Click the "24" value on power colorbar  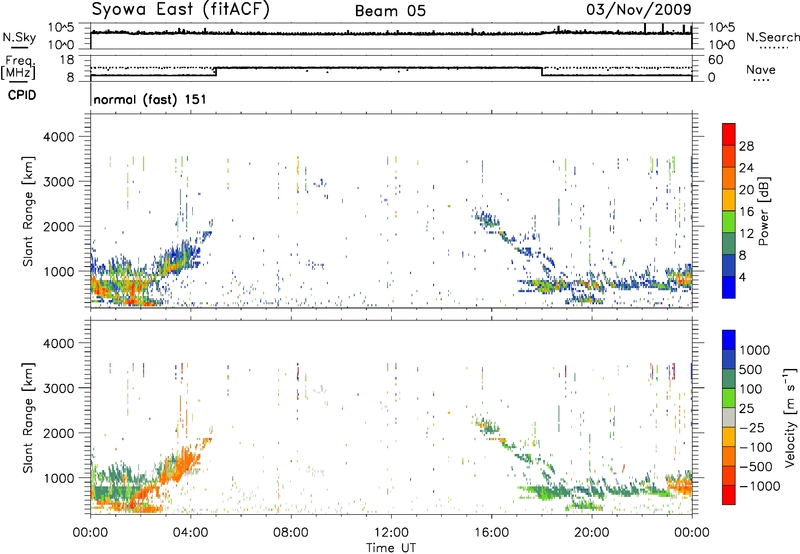746,168
